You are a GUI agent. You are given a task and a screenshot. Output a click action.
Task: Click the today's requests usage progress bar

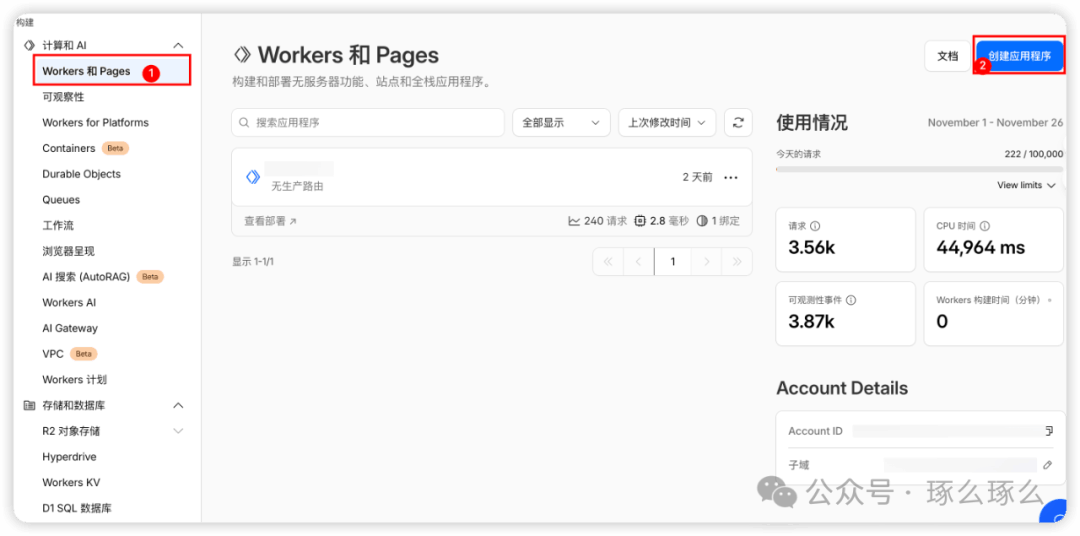click(919, 169)
